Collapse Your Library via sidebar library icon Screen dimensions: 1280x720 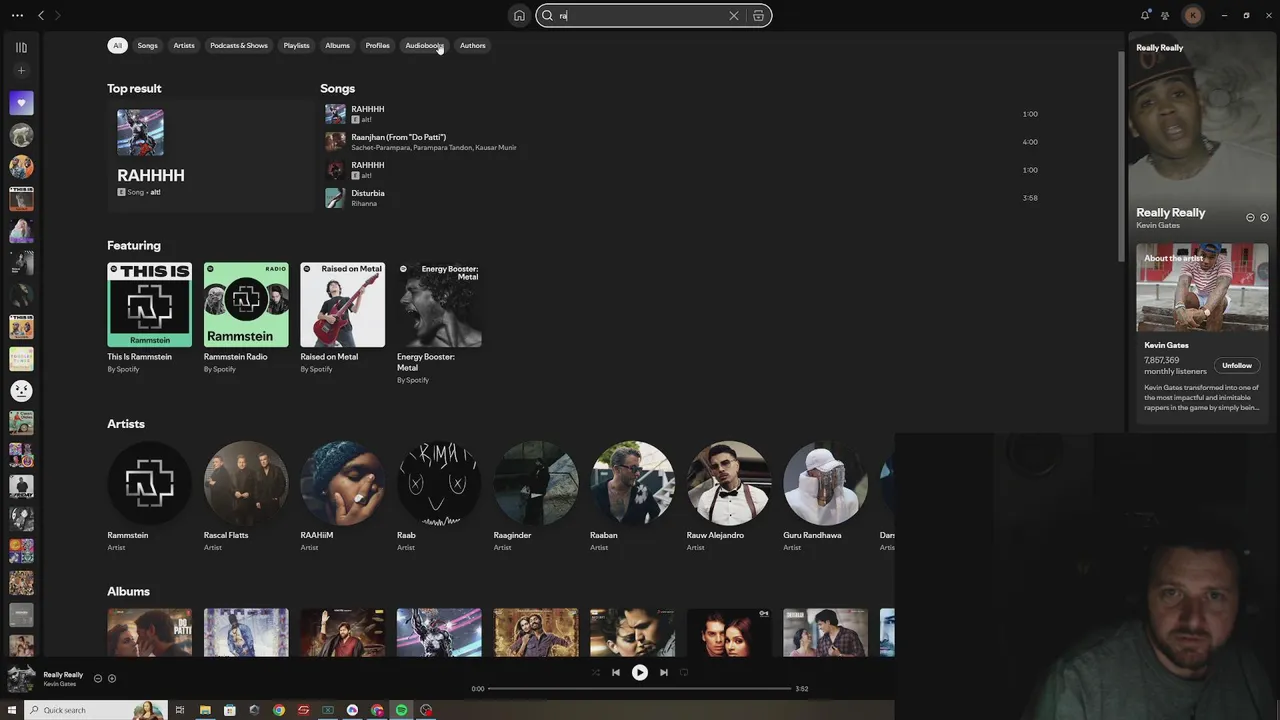[21, 47]
